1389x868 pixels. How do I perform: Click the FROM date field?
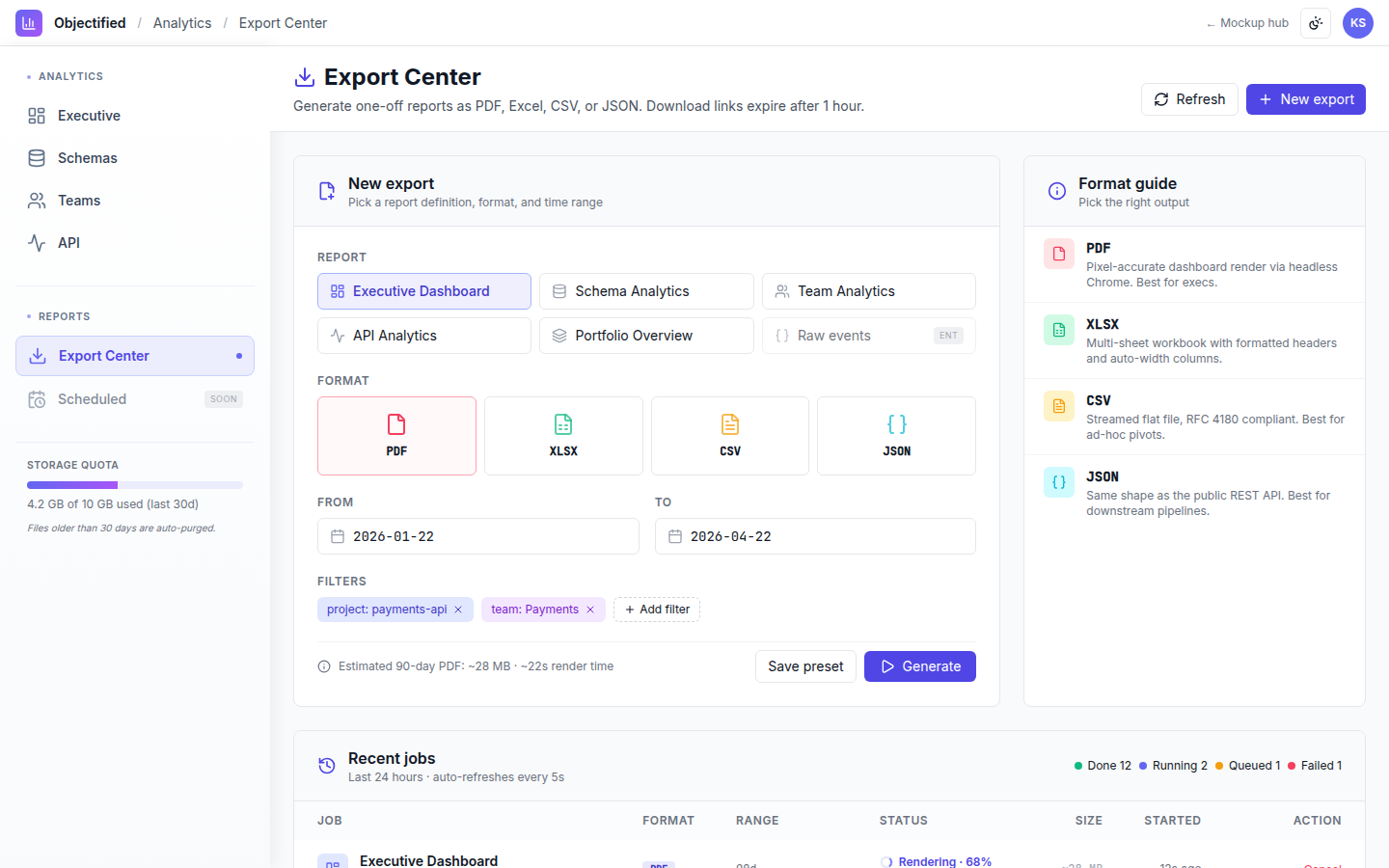[x=478, y=536]
